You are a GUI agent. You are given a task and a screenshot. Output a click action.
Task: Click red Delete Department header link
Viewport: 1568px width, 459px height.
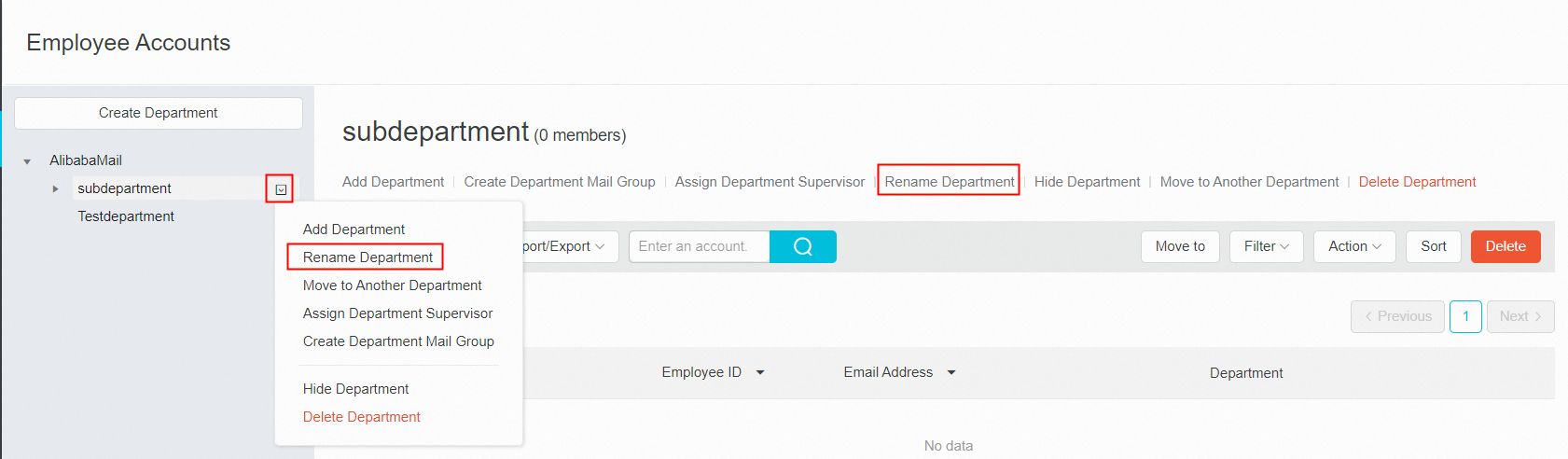click(1417, 182)
